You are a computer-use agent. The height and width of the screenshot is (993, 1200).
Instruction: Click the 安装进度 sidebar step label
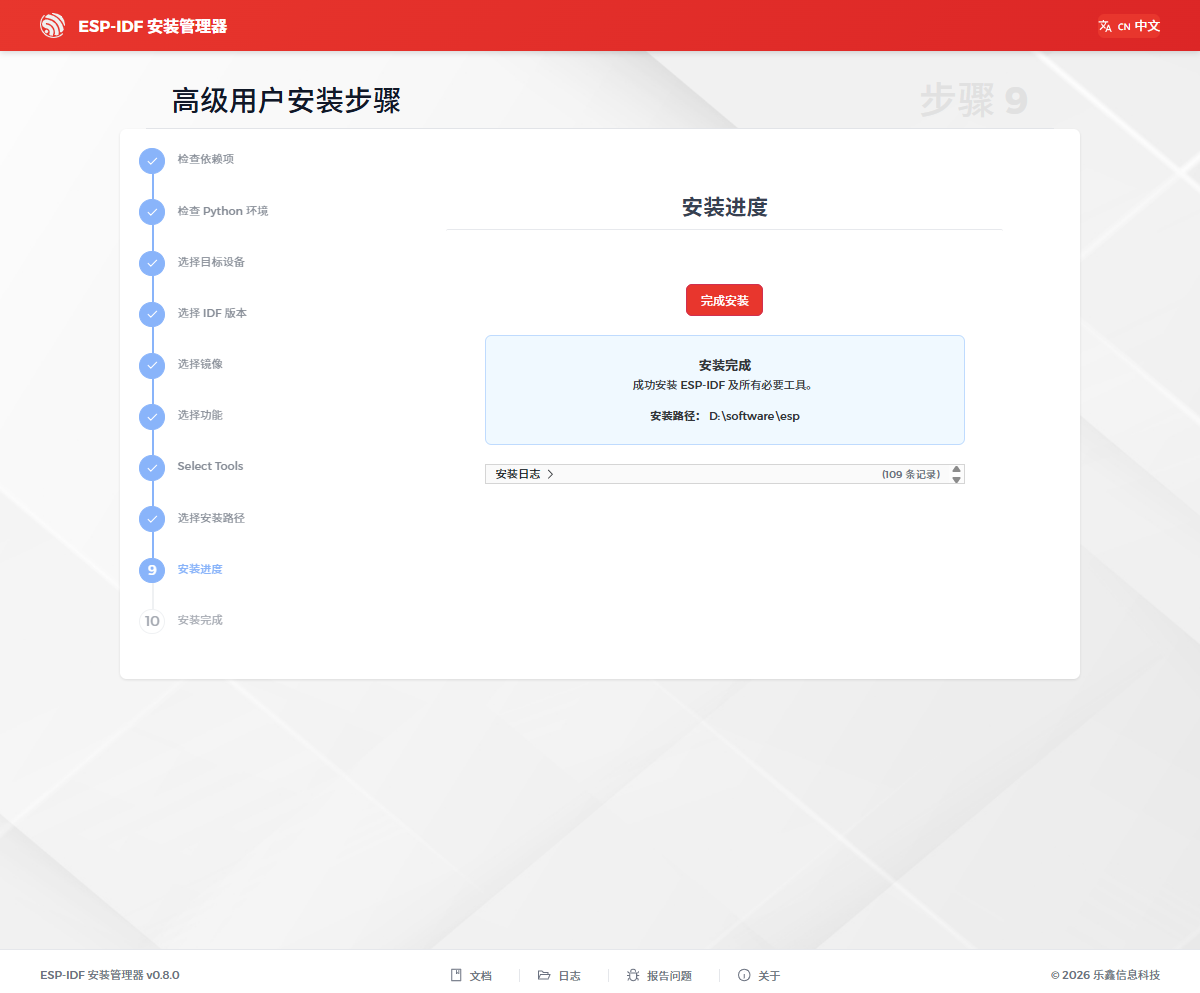click(x=200, y=569)
